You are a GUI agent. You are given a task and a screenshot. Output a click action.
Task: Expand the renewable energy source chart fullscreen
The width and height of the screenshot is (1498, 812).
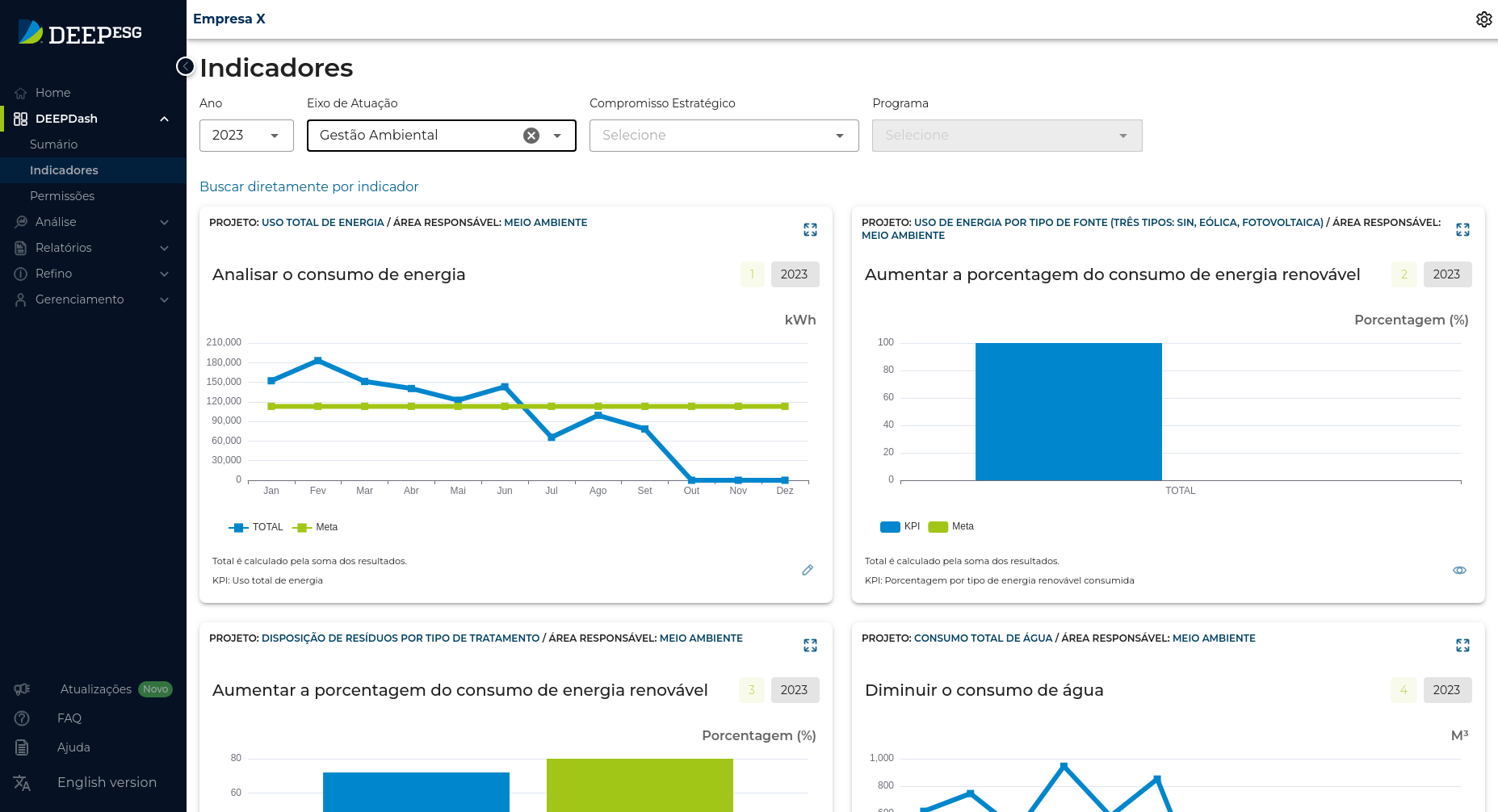[x=1462, y=230]
